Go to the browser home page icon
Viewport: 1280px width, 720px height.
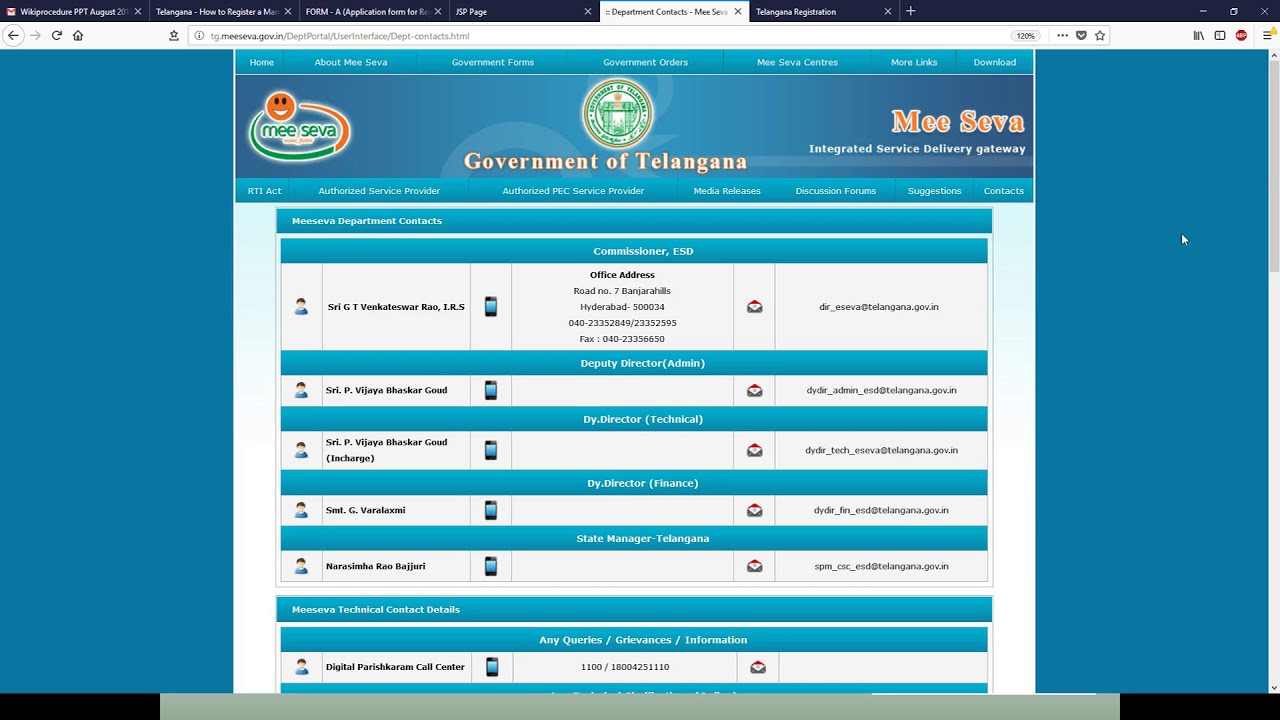(x=78, y=35)
